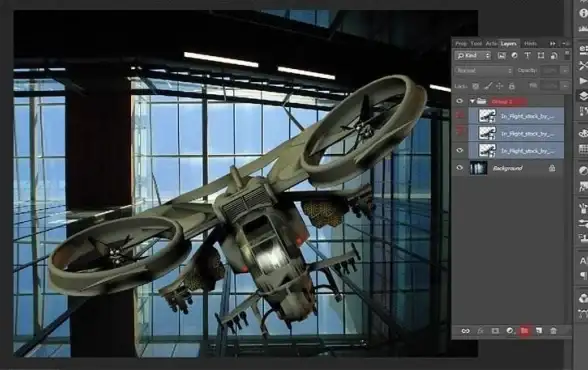Click the first In_Flight_stock layer thumbnail
This screenshot has width=588, height=370.
(487, 116)
